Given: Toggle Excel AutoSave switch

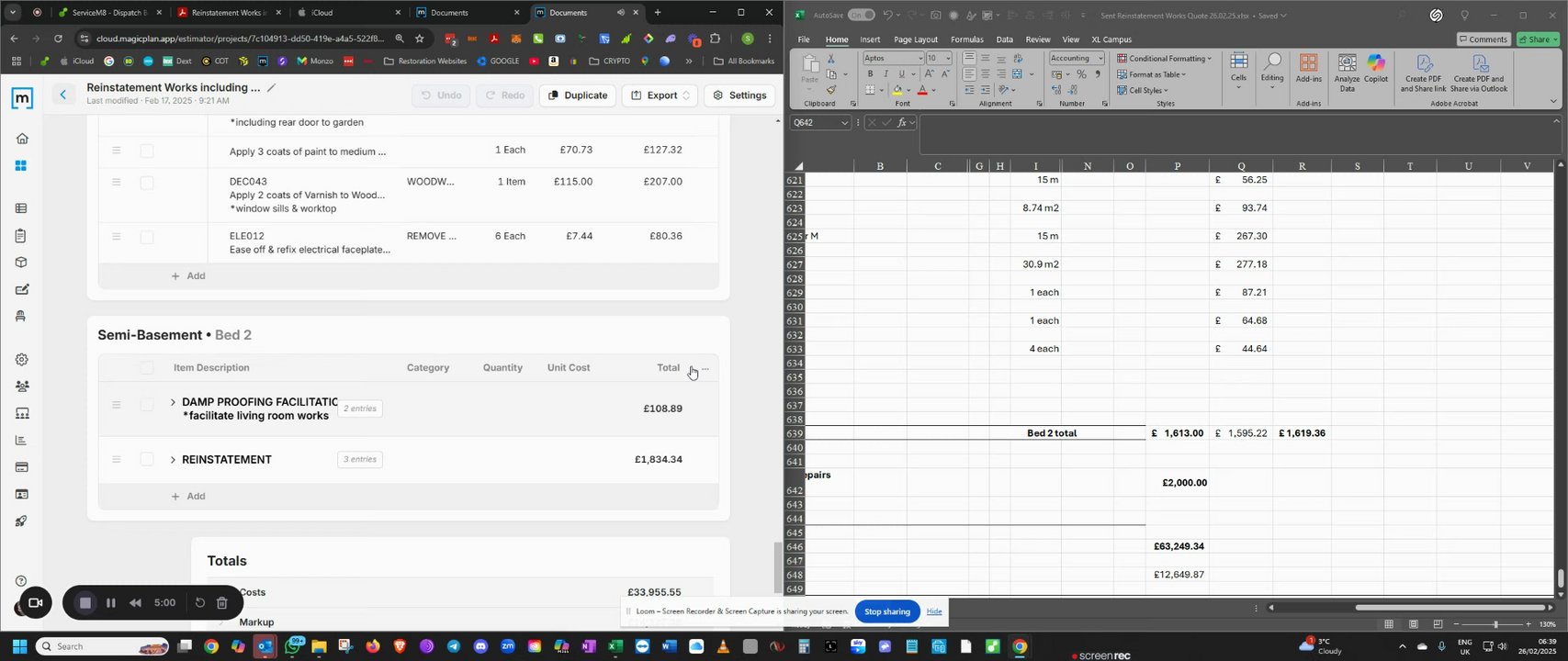Looking at the screenshot, I should 861,15.
